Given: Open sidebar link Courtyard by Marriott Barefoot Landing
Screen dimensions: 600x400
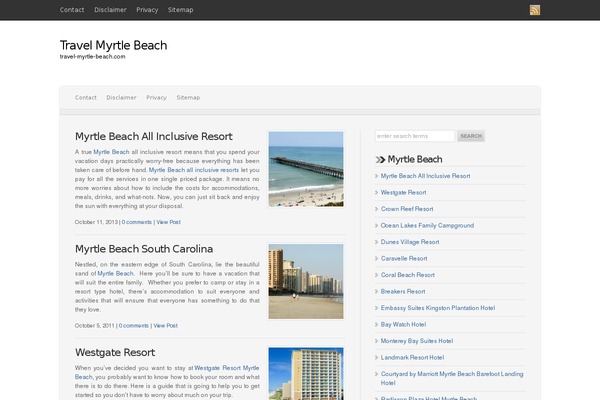Looking at the screenshot, I should click(x=452, y=378).
